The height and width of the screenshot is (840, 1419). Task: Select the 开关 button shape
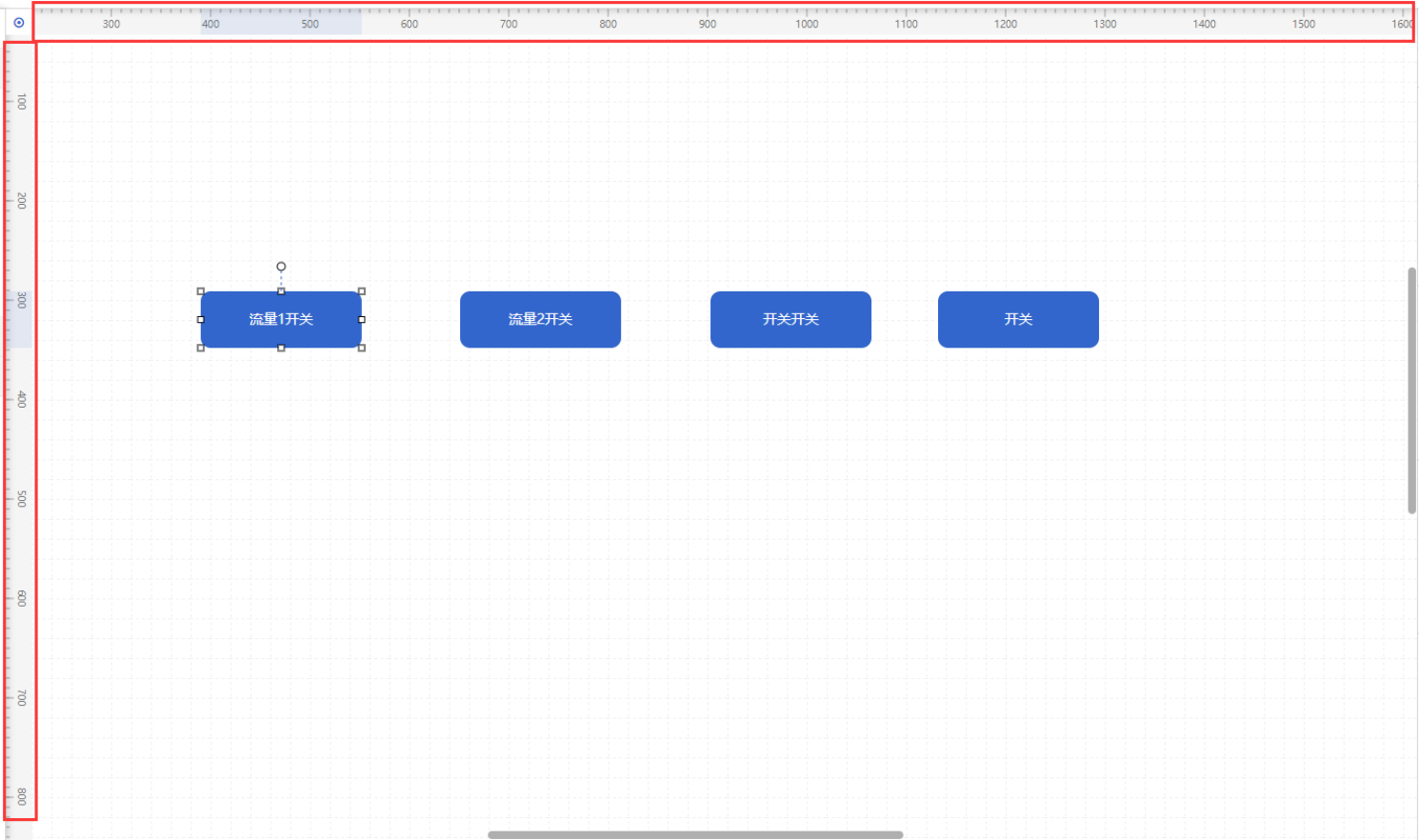coord(1018,319)
